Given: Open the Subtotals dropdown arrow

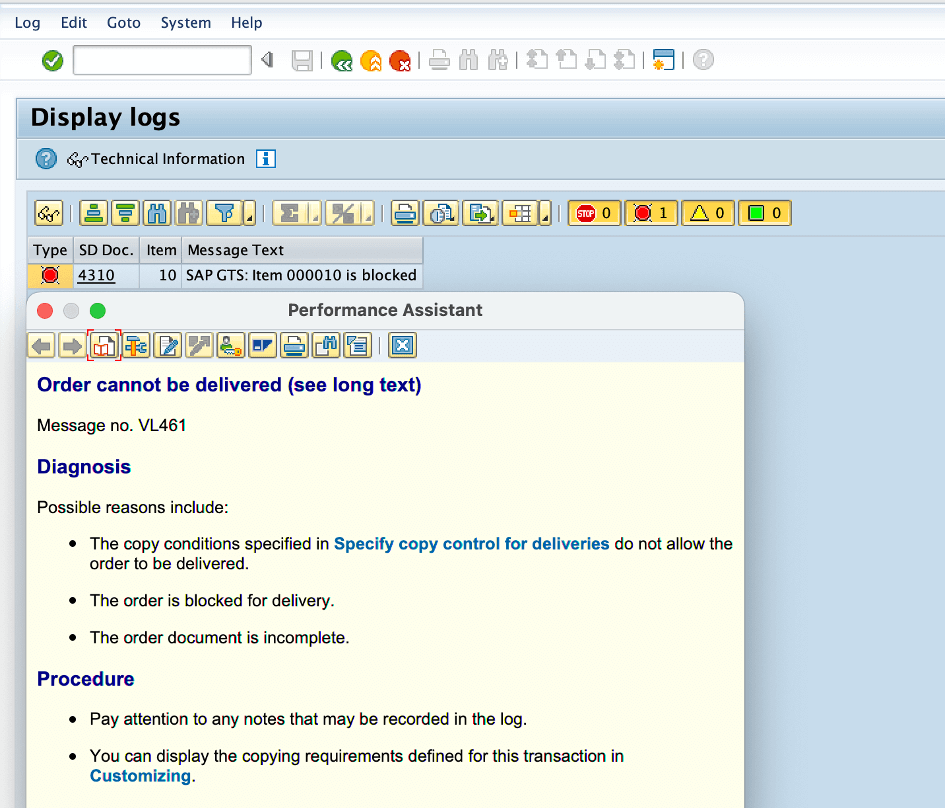Looking at the screenshot, I should (x=368, y=213).
